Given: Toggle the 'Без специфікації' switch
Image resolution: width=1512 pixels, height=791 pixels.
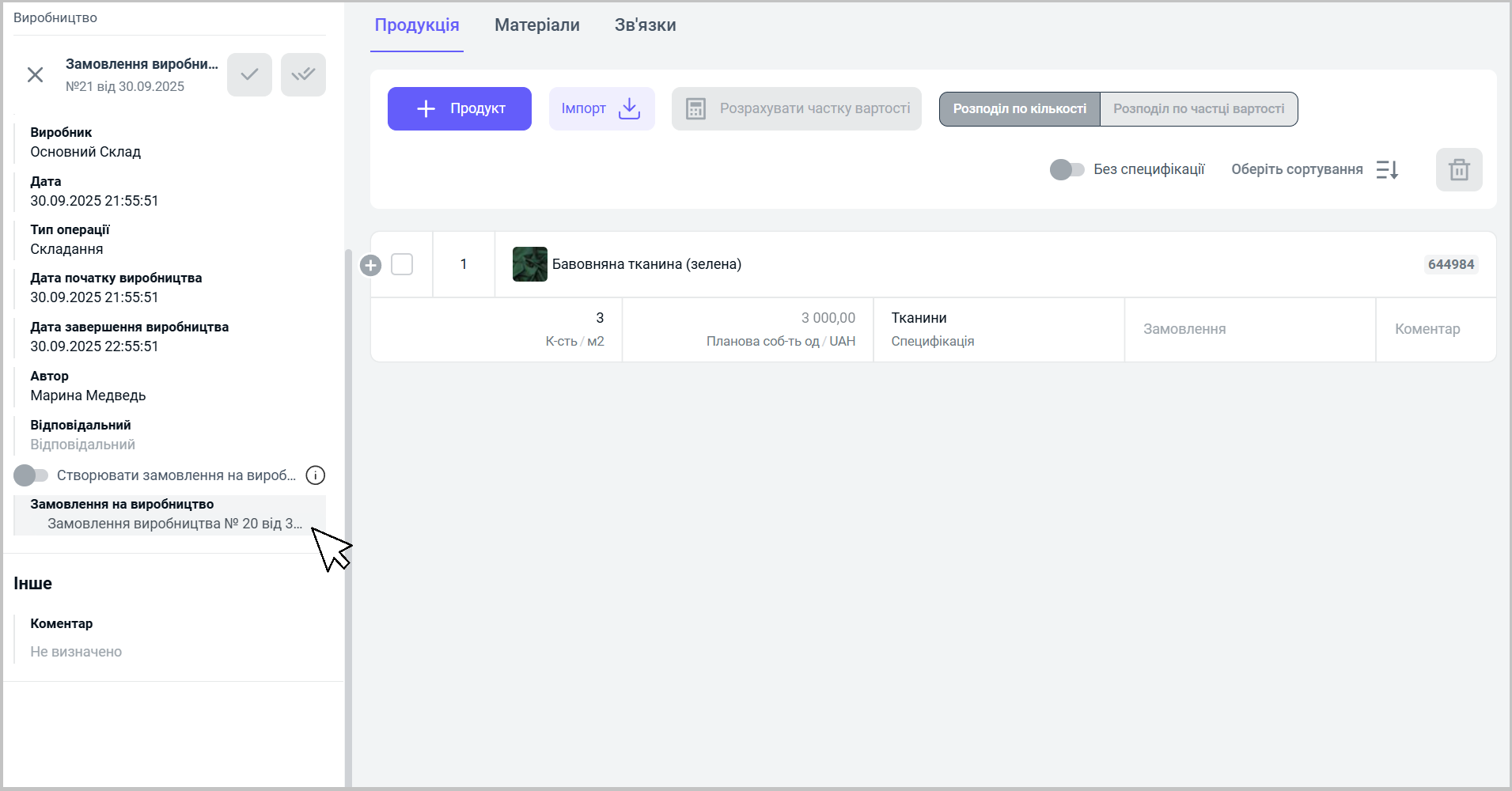Looking at the screenshot, I should [1066, 170].
